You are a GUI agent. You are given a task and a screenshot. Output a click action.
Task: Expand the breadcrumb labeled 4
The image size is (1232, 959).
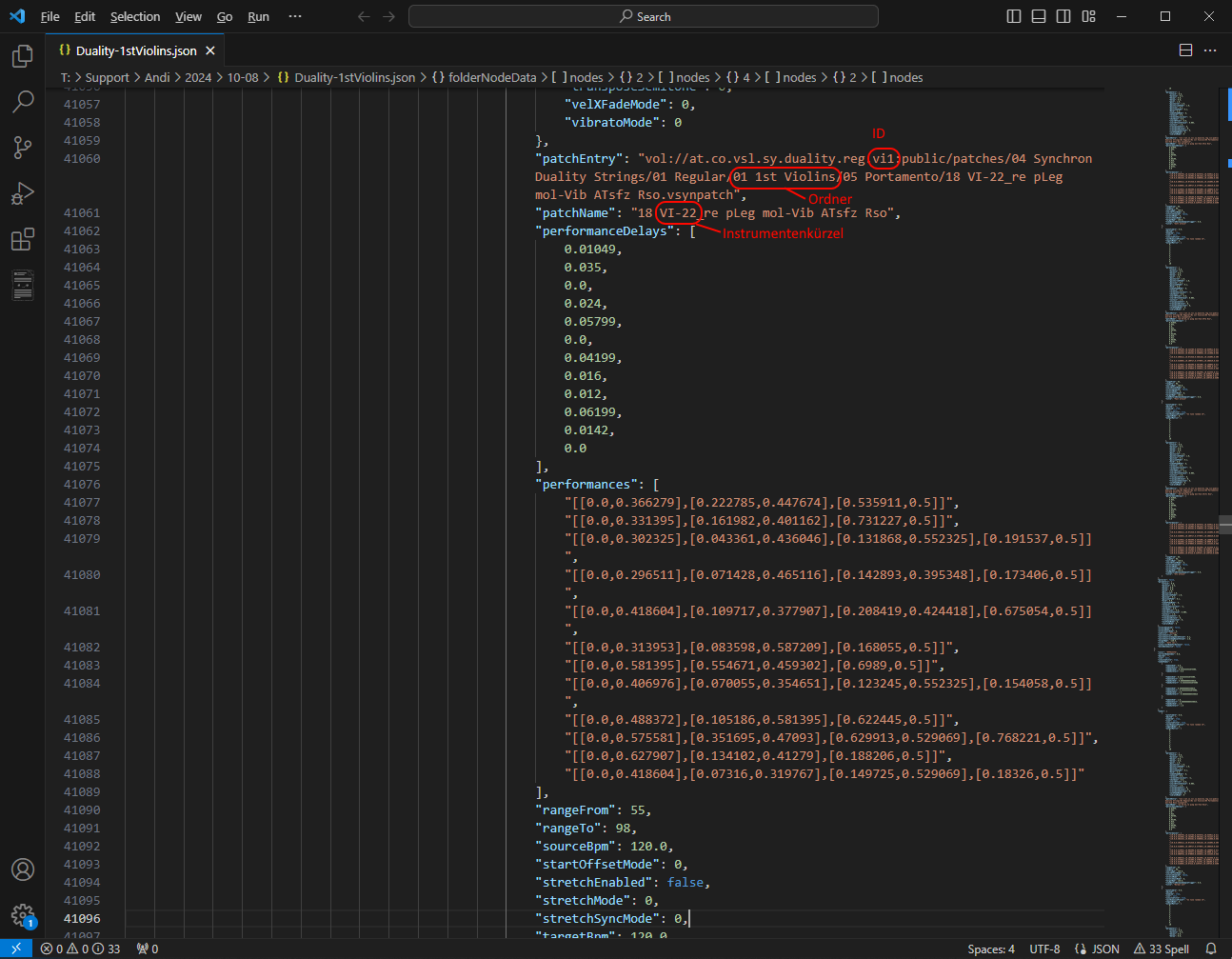739,77
